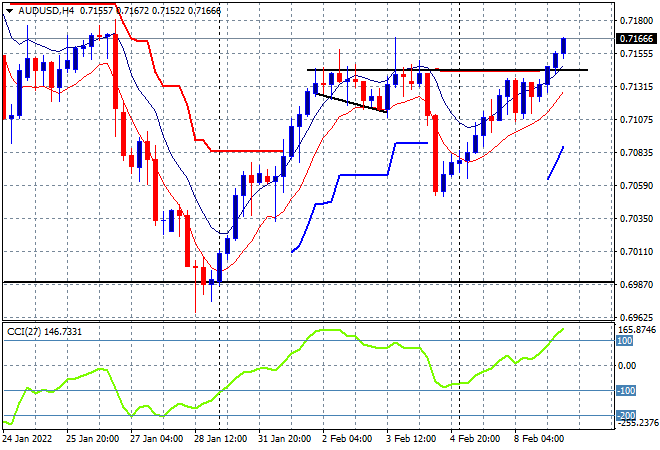The height and width of the screenshot is (450, 660).
Task: Click the 24 Jan 2022 date label
Action: [27, 439]
